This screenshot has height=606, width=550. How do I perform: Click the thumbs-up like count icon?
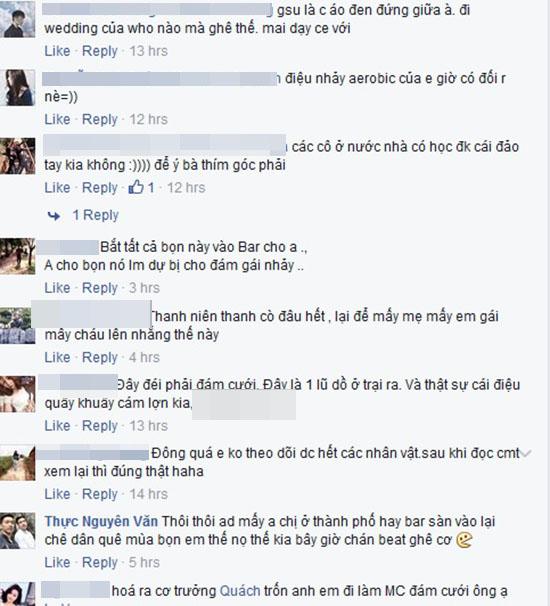pos(136,187)
